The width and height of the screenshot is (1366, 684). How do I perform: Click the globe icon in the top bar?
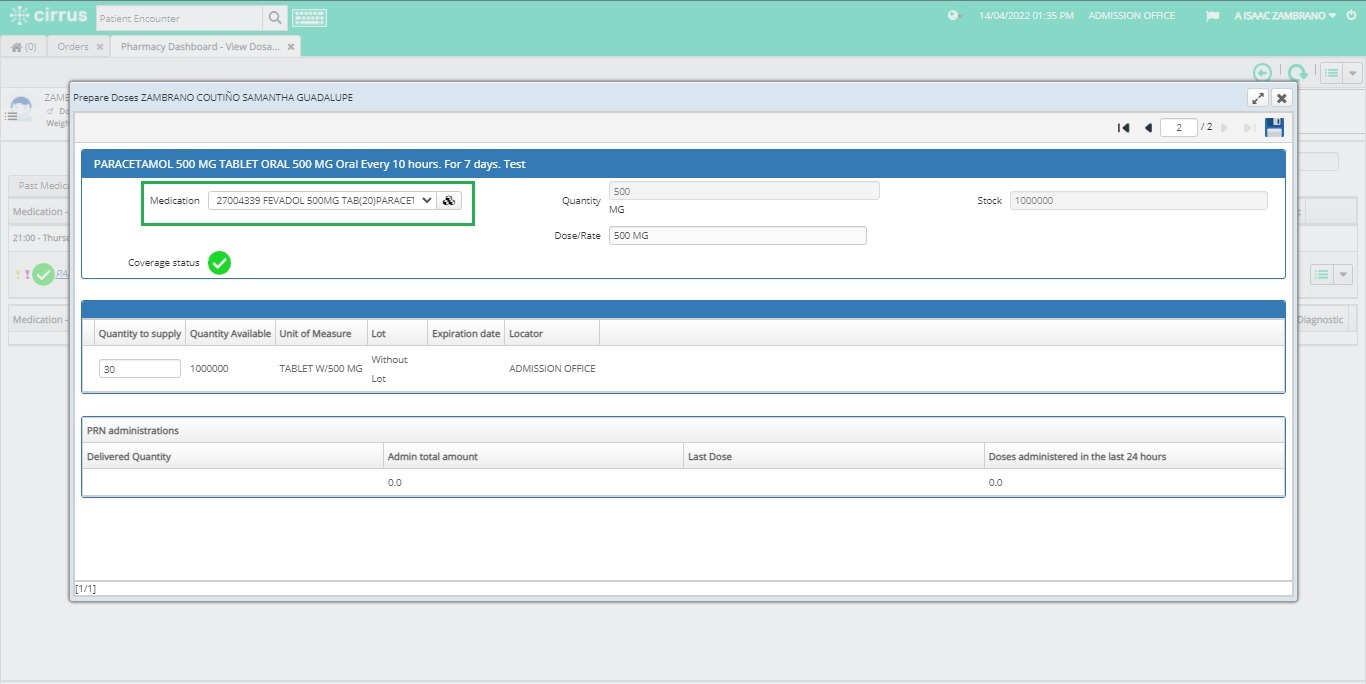953,16
